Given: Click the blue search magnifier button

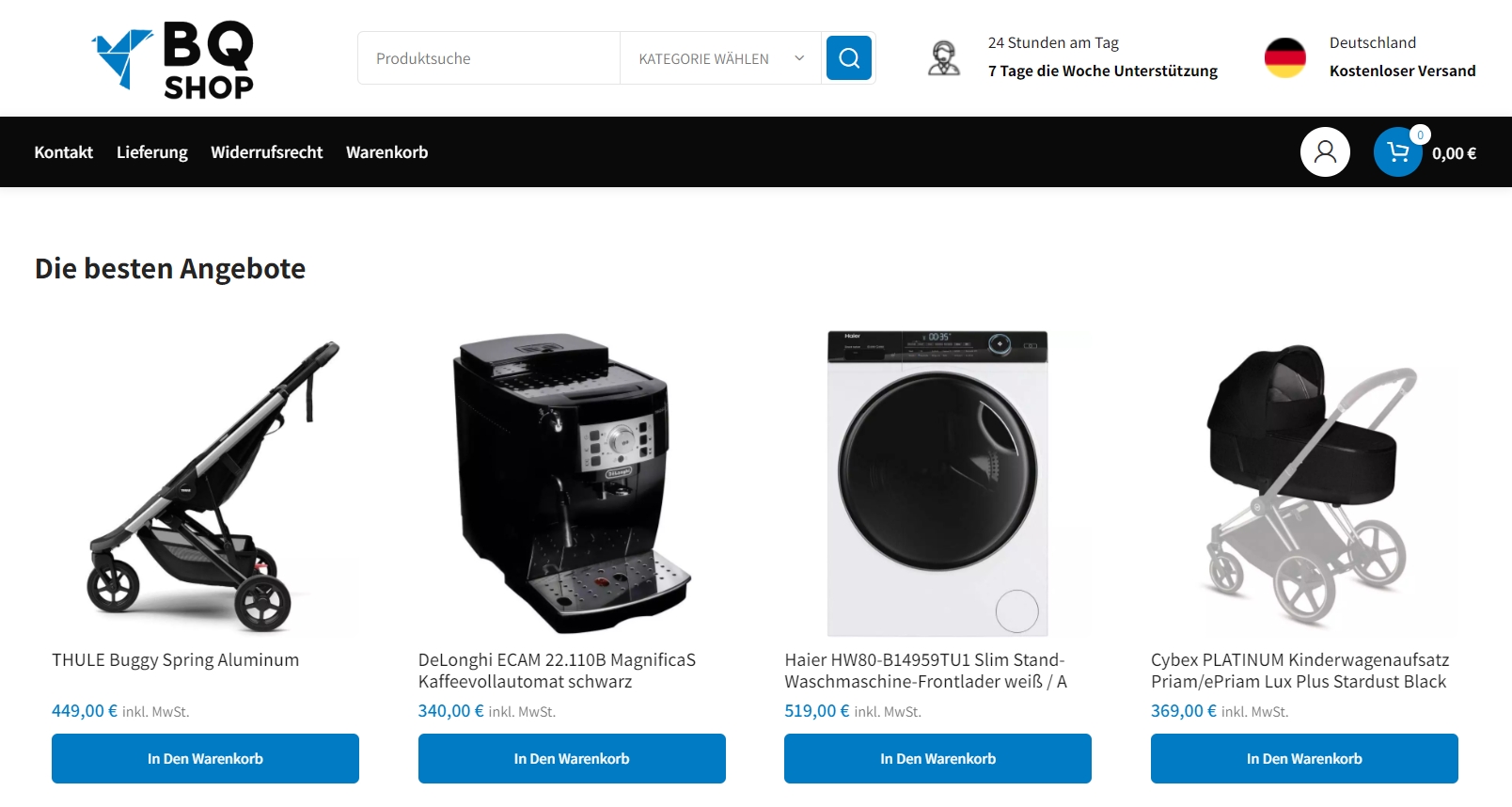Looking at the screenshot, I should pyautogui.click(x=848, y=58).
